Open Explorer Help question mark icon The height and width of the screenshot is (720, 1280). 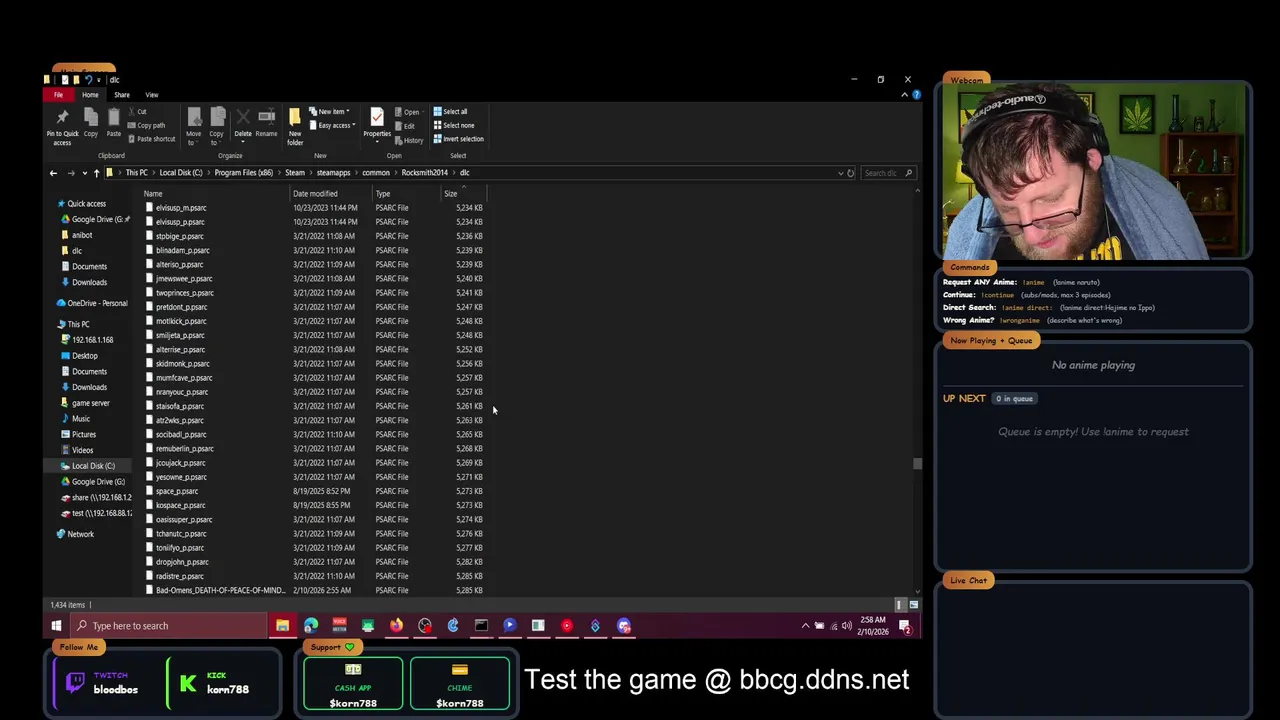[x=916, y=95]
